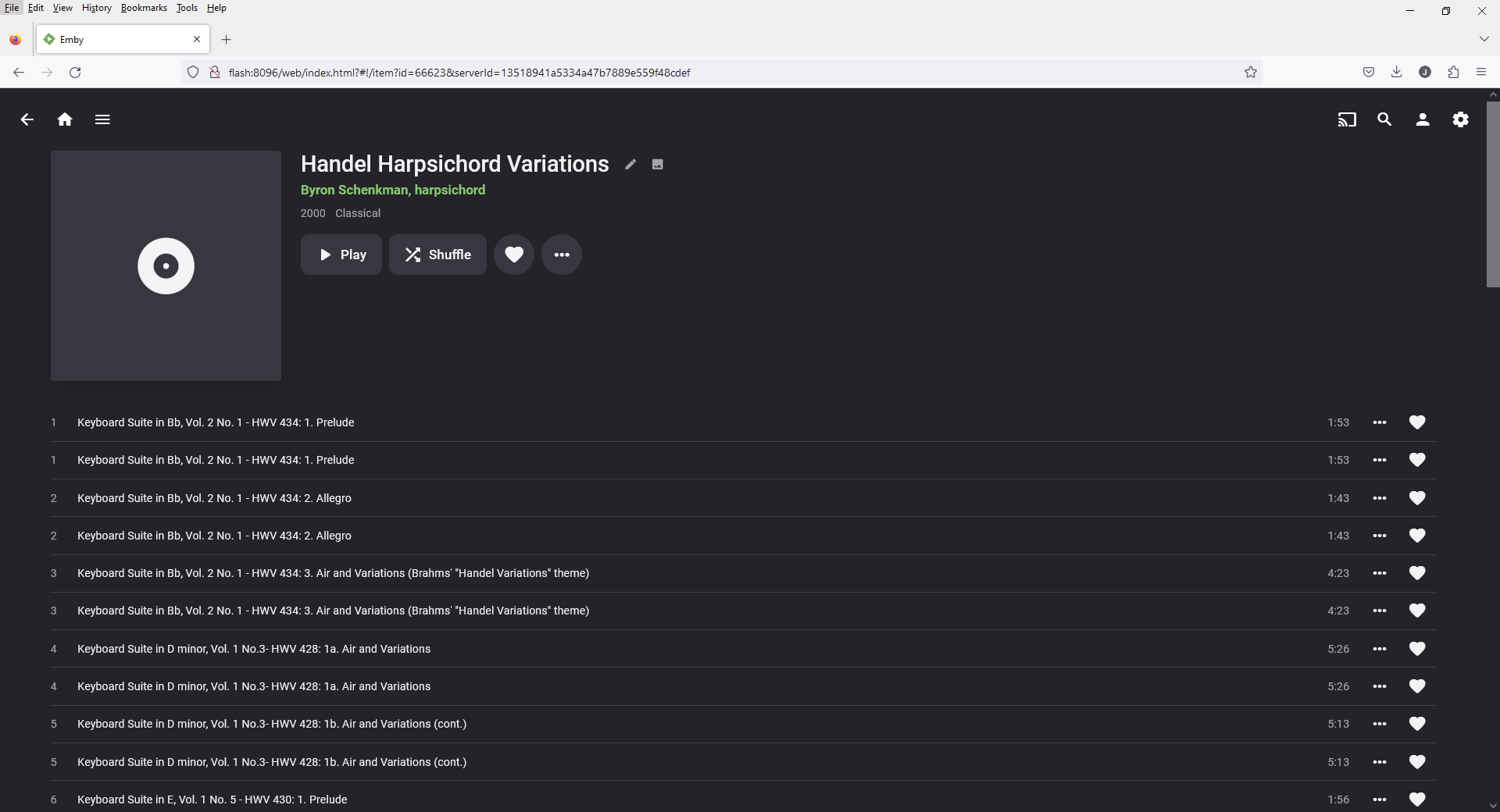Image resolution: width=1500 pixels, height=812 pixels.
Task: Bookmark this page with the star
Action: click(1251, 73)
